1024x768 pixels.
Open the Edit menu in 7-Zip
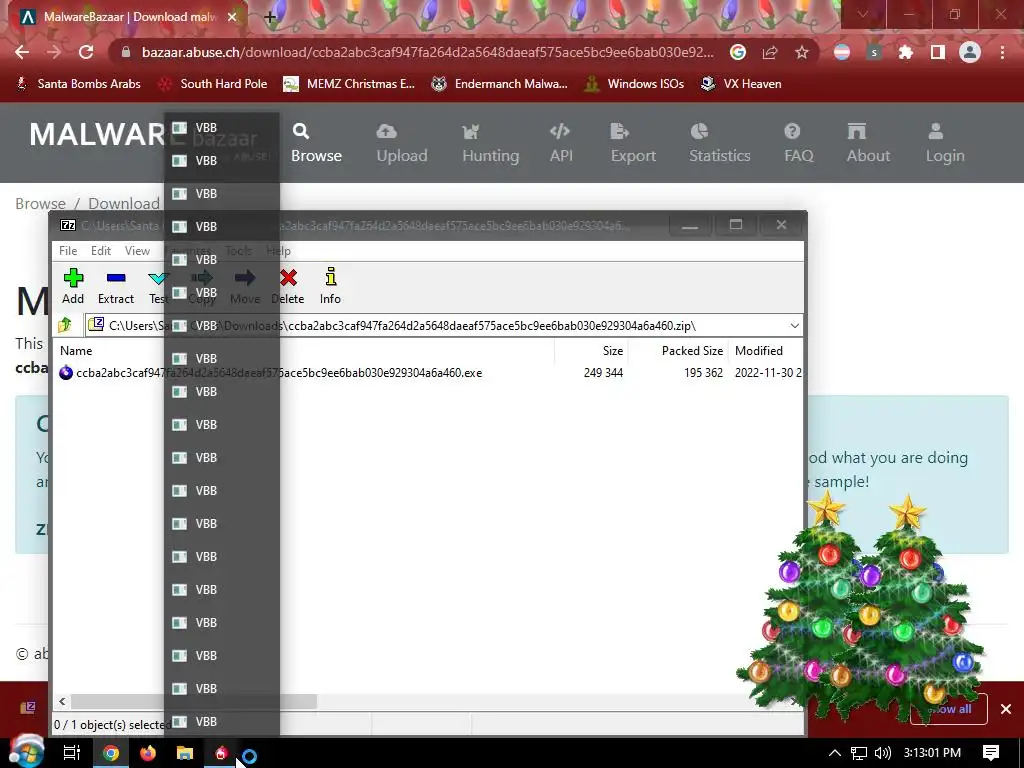pyautogui.click(x=101, y=251)
